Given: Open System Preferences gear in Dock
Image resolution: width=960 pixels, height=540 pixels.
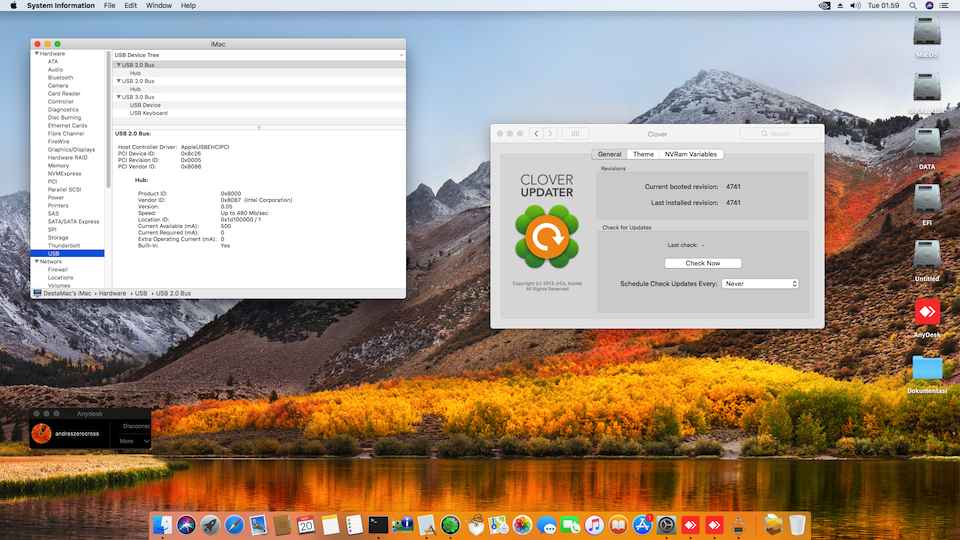Looking at the screenshot, I should click(666, 525).
